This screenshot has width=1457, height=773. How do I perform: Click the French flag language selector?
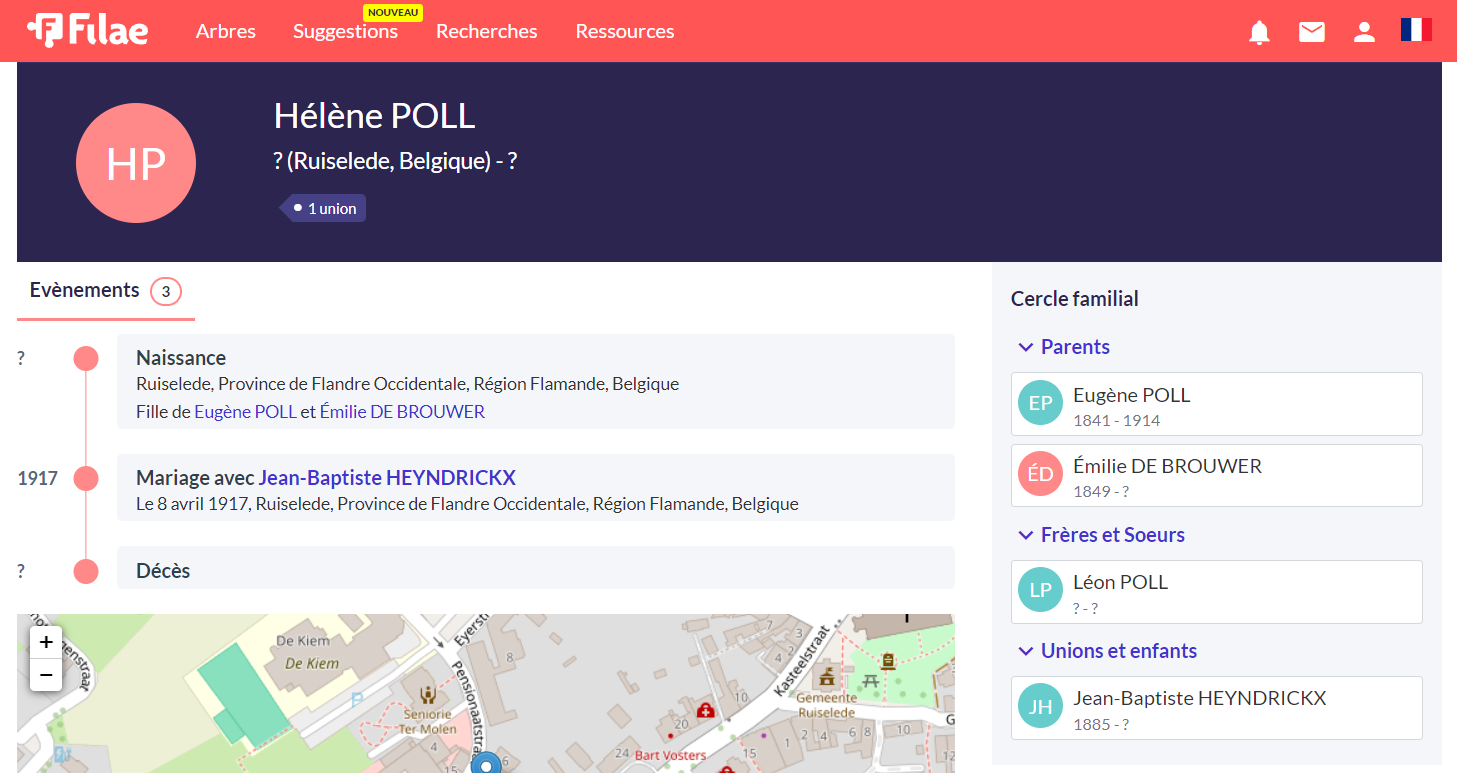[x=1416, y=30]
